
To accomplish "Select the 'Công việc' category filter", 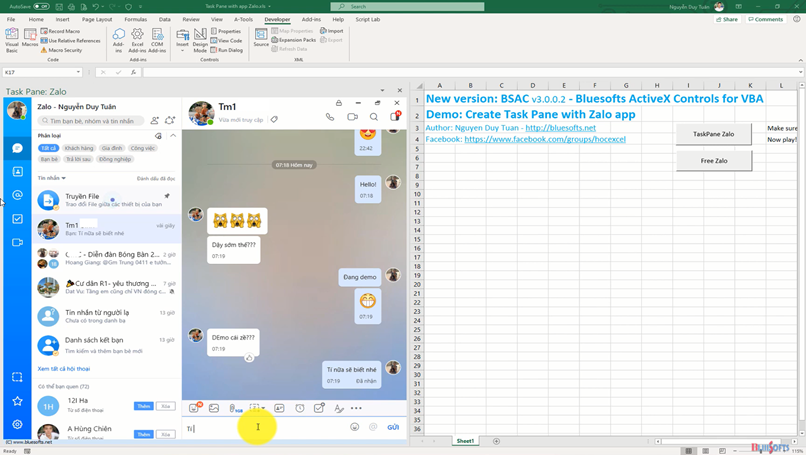I will pyautogui.click(x=142, y=148).
